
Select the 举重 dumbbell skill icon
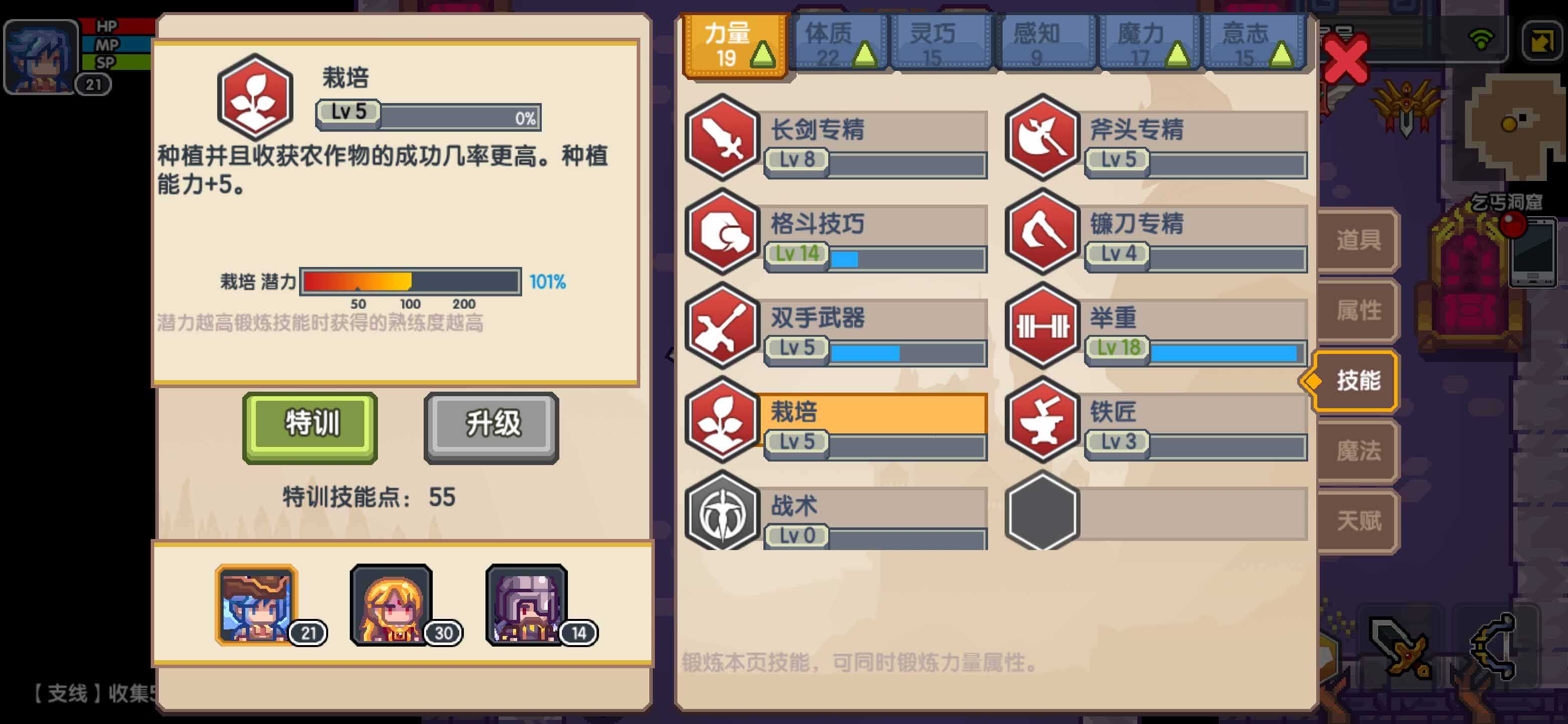click(x=1042, y=326)
